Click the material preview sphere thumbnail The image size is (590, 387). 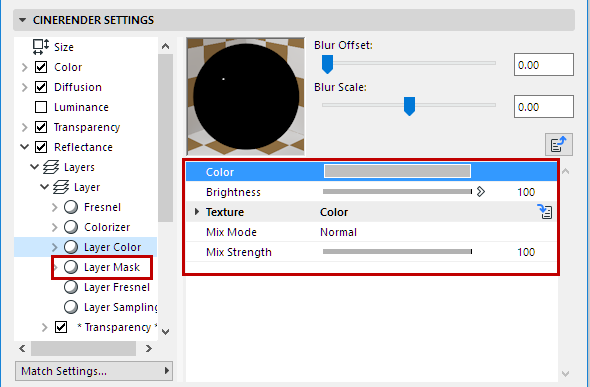(x=246, y=97)
